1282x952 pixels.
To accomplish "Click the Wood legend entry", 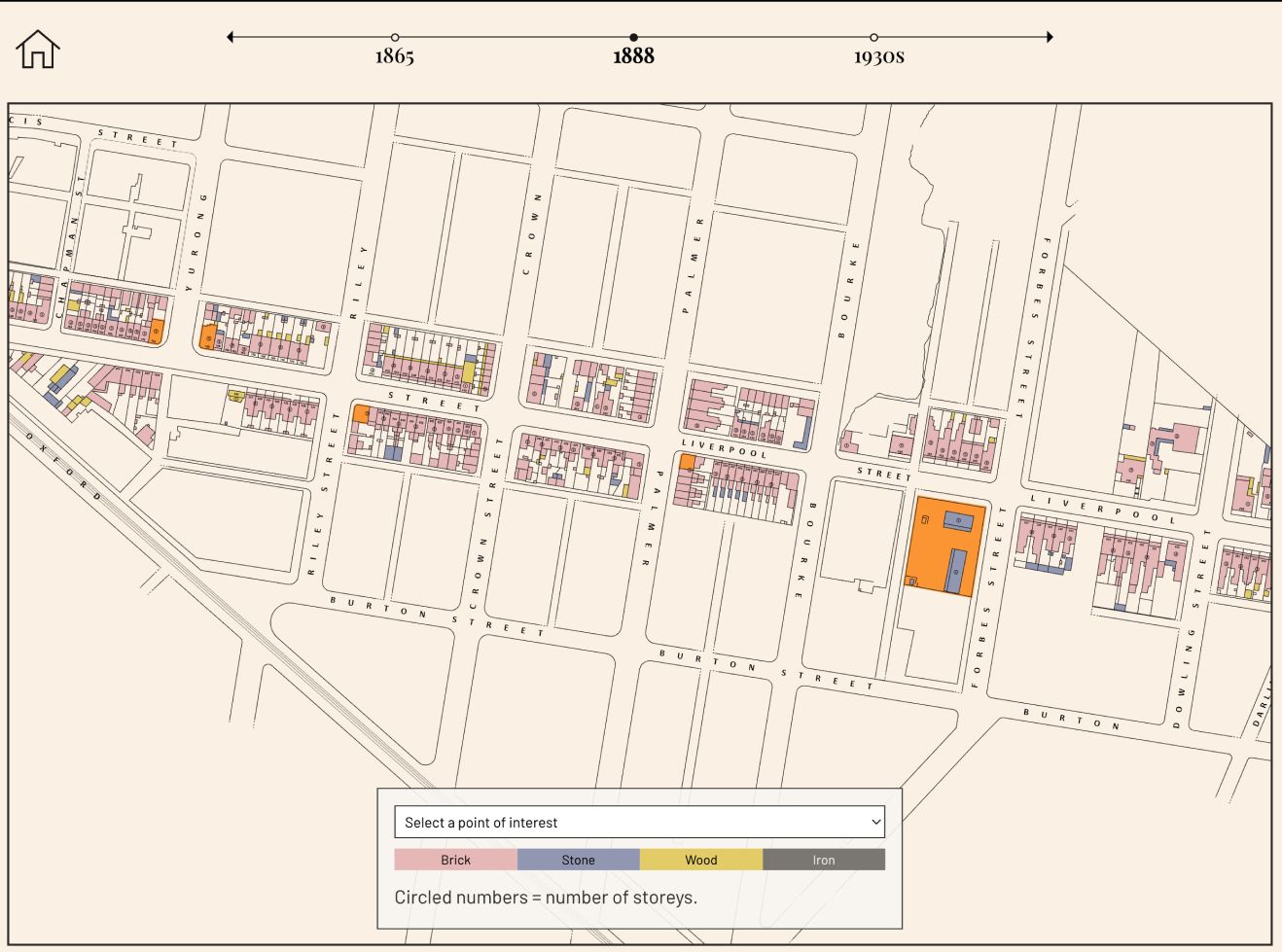I will pos(700,860).
